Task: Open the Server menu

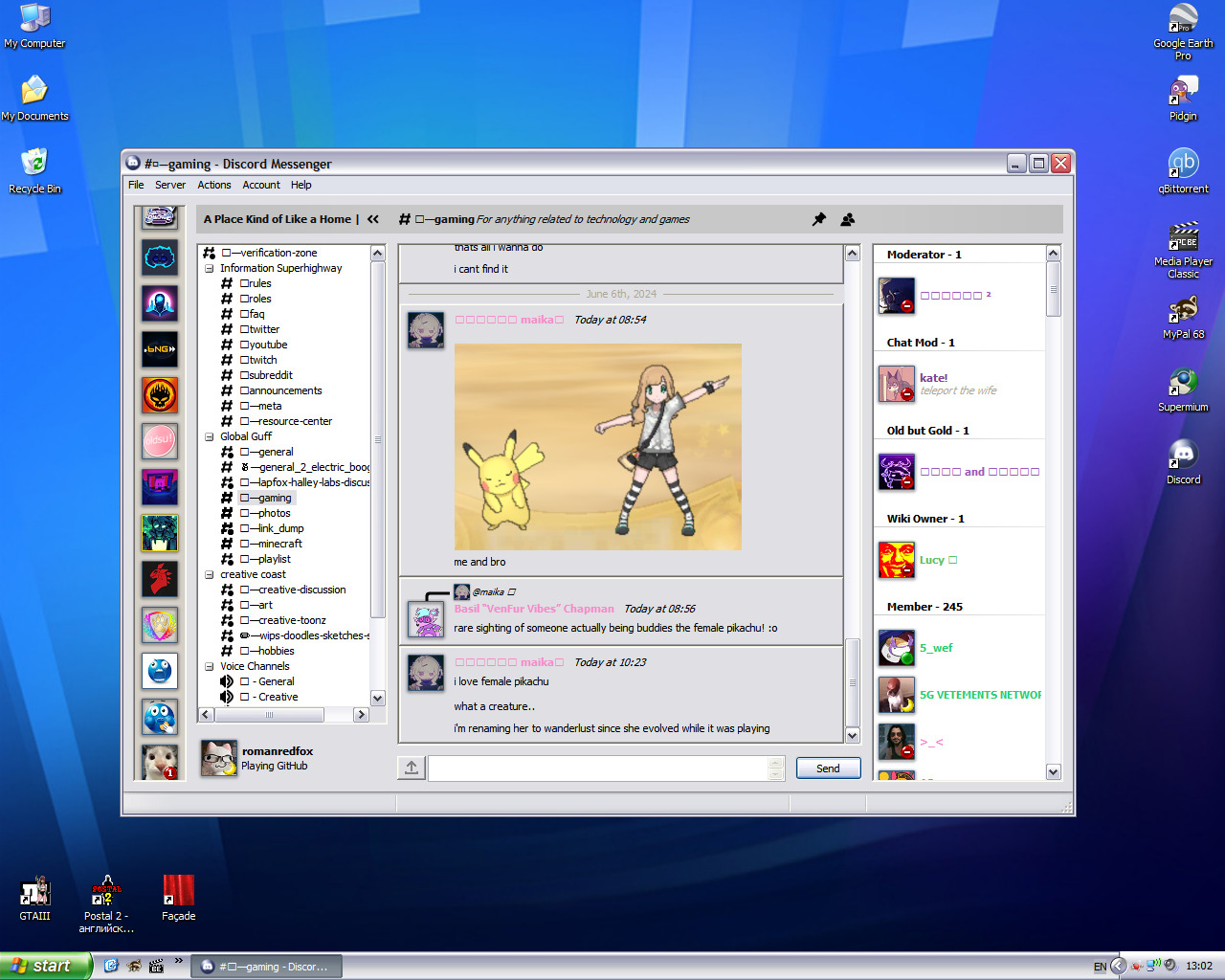Action: pyautogui.click(x=170, y=185)
